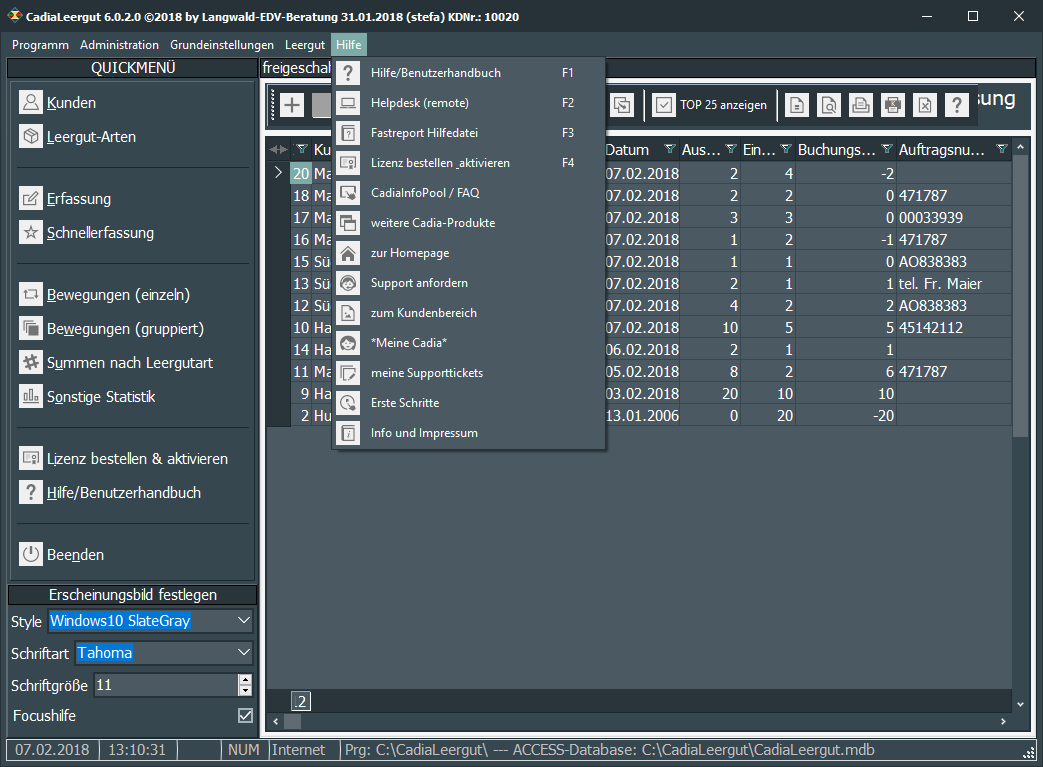
Task: Click Beenden to quit the program
Action: [75, 555]
